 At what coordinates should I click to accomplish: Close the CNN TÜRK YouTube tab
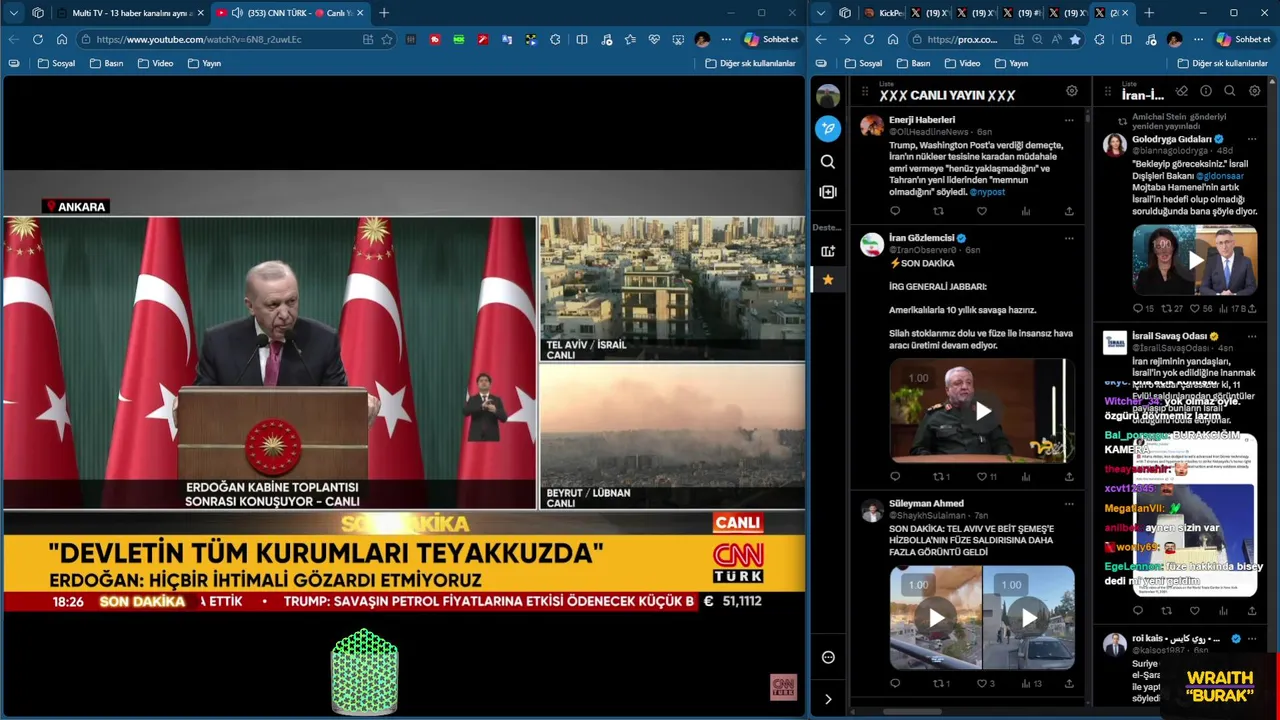(360, 13)
